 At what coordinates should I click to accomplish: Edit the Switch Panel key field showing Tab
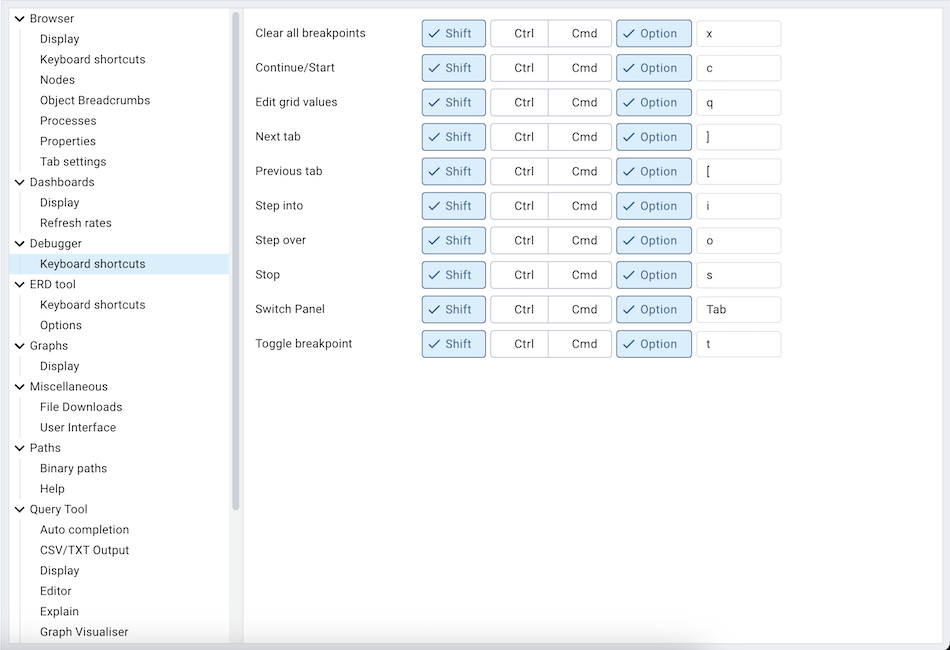738,309
